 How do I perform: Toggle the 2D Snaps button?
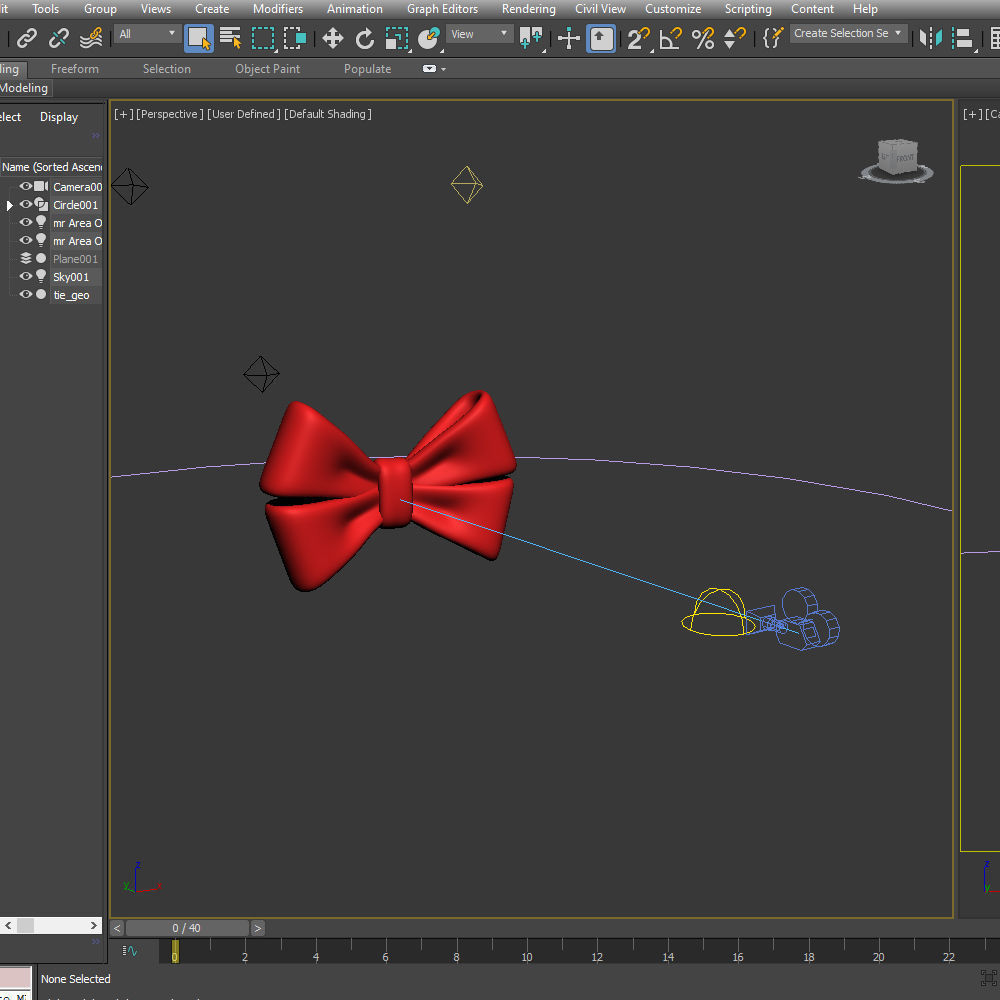[x=638, y=38]
